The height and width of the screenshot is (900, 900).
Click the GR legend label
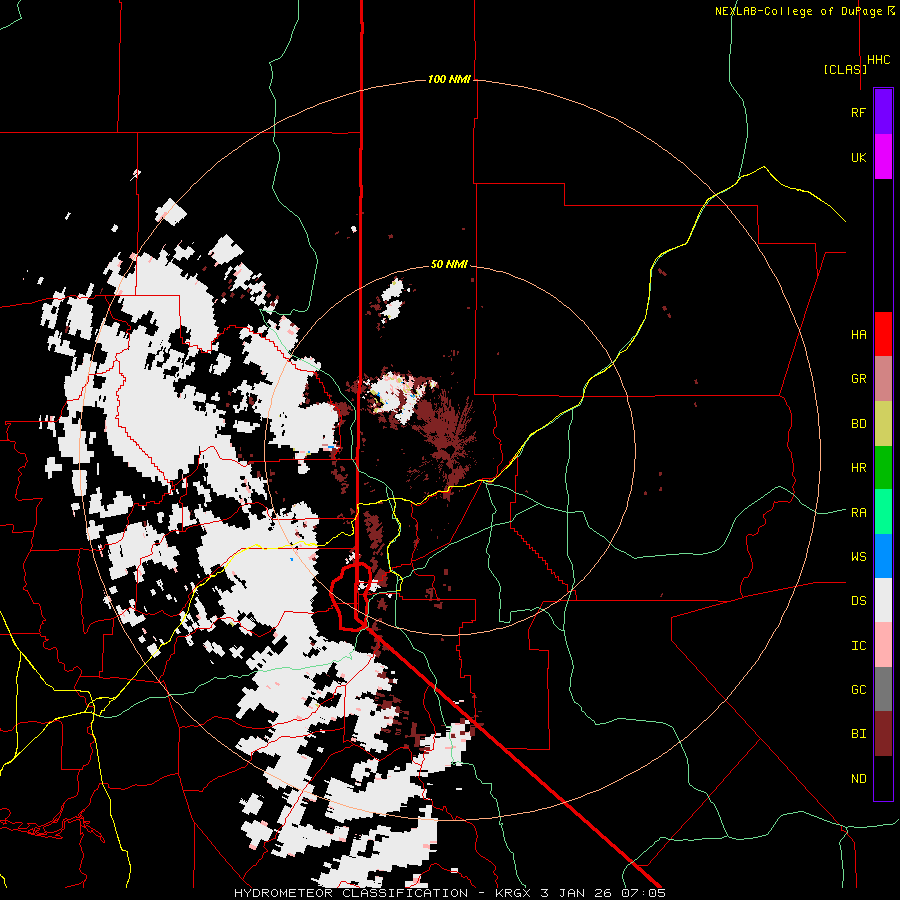point(858,379)
